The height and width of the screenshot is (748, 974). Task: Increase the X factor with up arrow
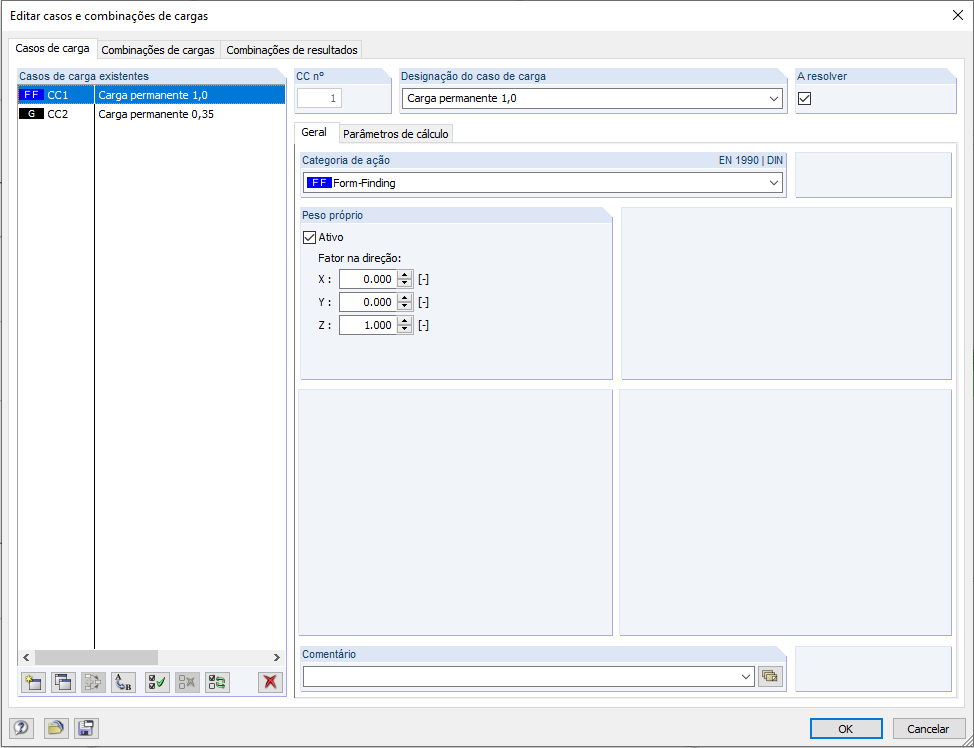[x=405, y=275]
